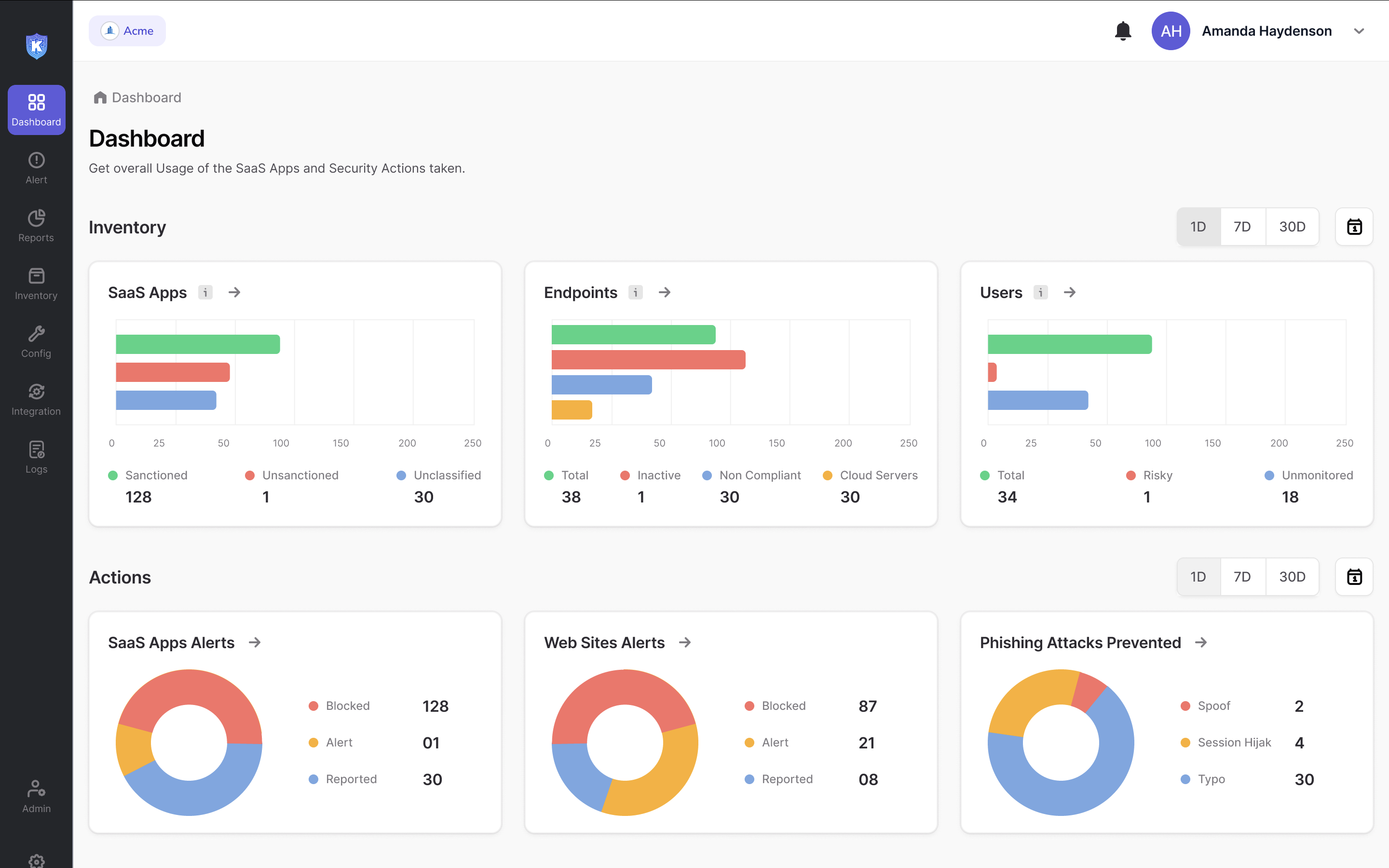1389x868 pixels.
Task: Select 7D range for Inventory
Action: [x=1242, y=227]
